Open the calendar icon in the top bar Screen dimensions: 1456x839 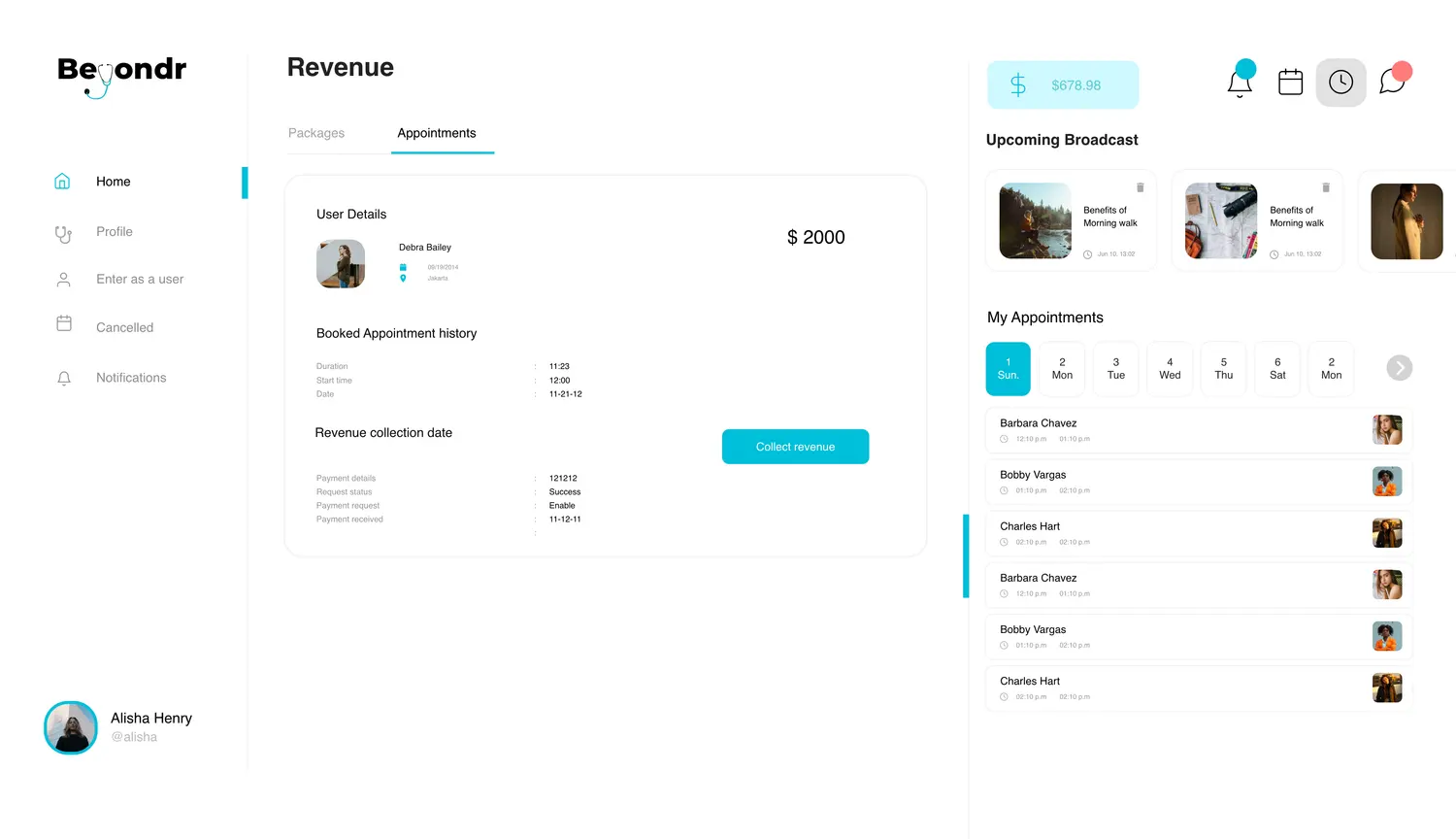point(1291,83)
